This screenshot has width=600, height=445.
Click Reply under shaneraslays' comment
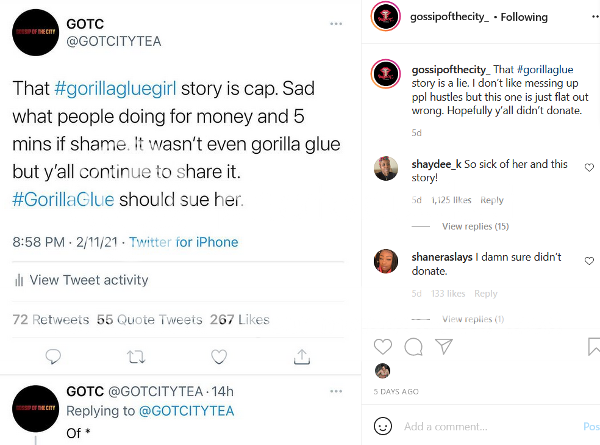[x=486, y=294]
